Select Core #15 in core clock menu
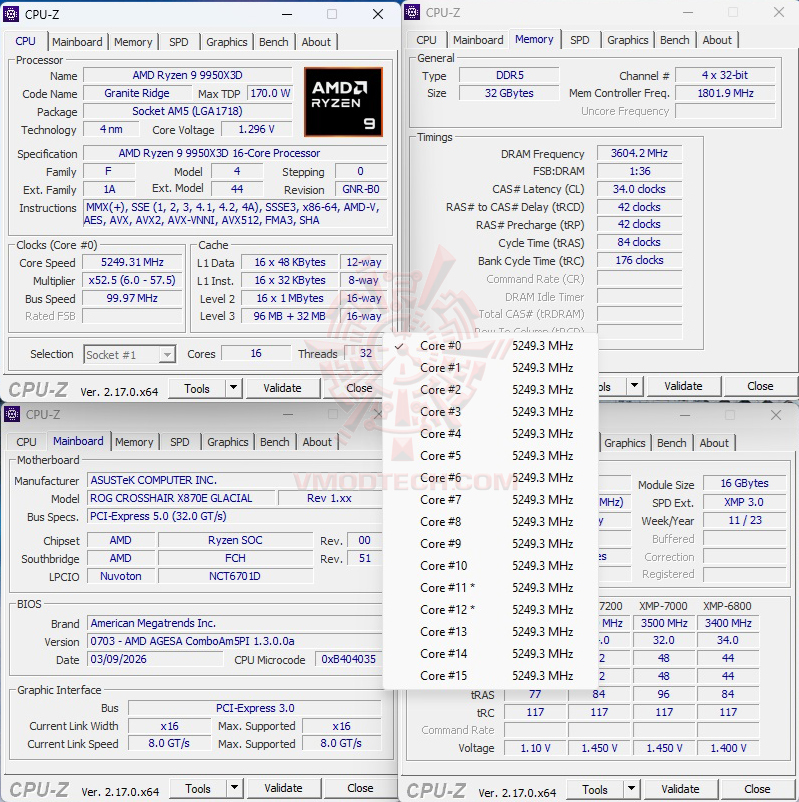Image resolution: width=799 pixels, height=802 pixels. click(490, 676)
